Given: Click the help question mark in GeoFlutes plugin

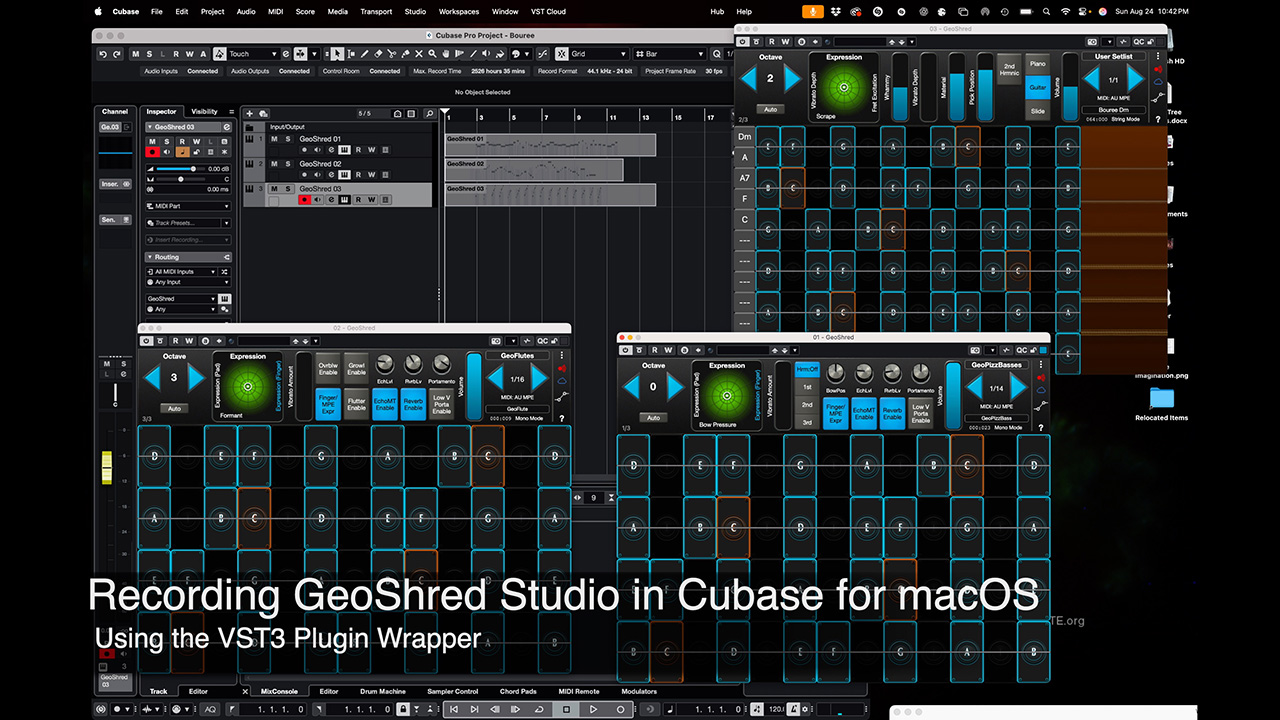Looking at the screenshot, I should click(x=561, y=418).
